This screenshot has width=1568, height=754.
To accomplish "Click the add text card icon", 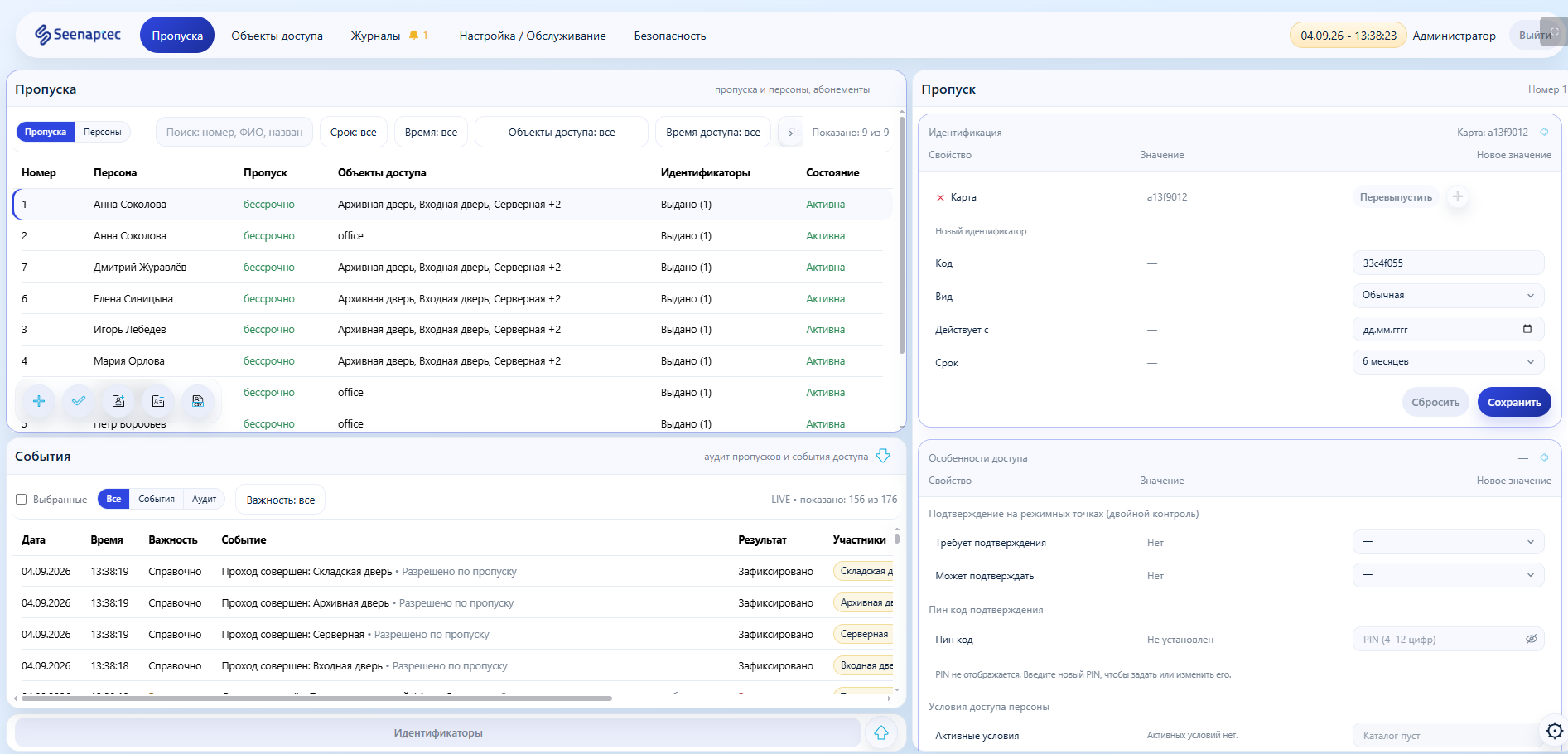I will point(158,401).
